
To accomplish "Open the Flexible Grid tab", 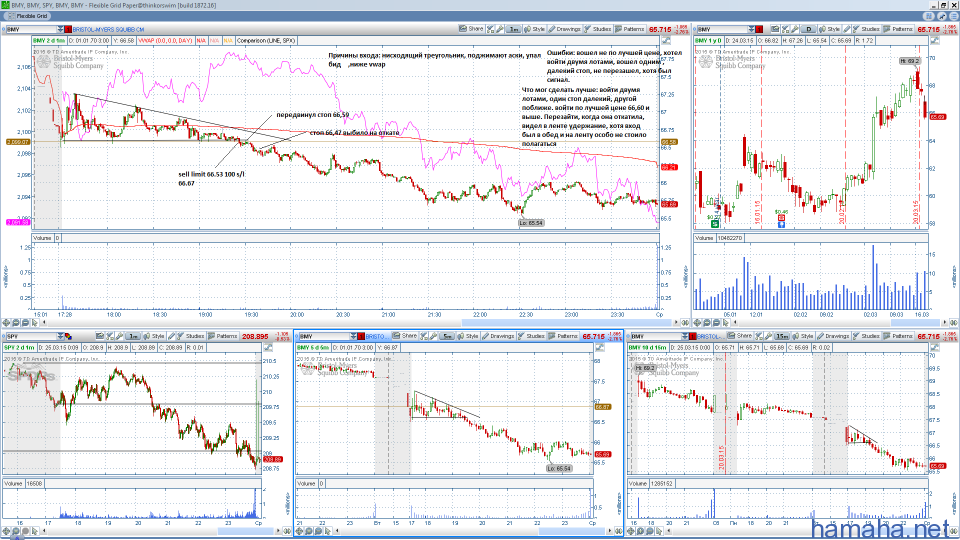I will [29, 16].
